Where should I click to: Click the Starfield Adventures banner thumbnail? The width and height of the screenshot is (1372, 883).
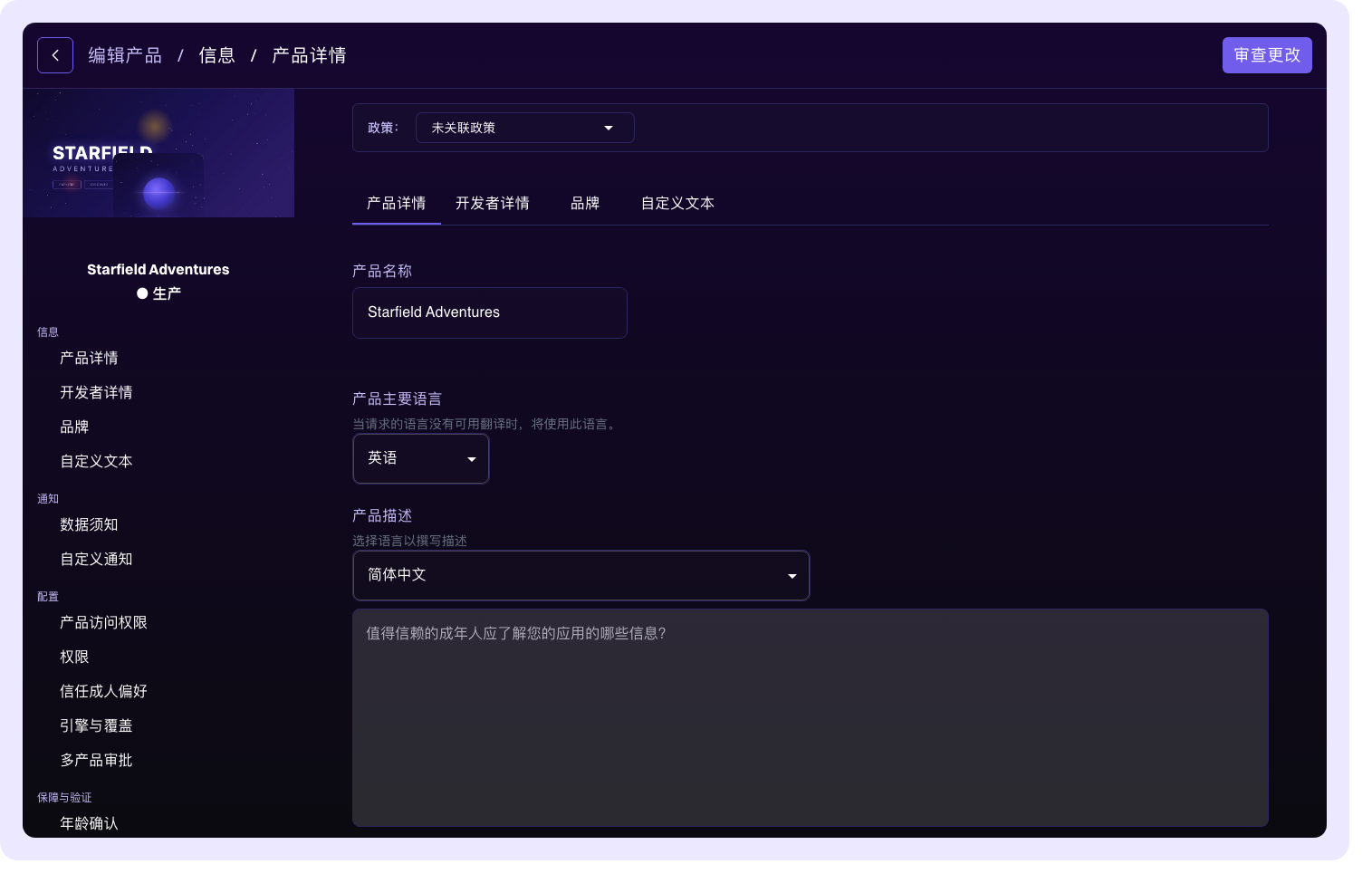(x=158, y=153)
